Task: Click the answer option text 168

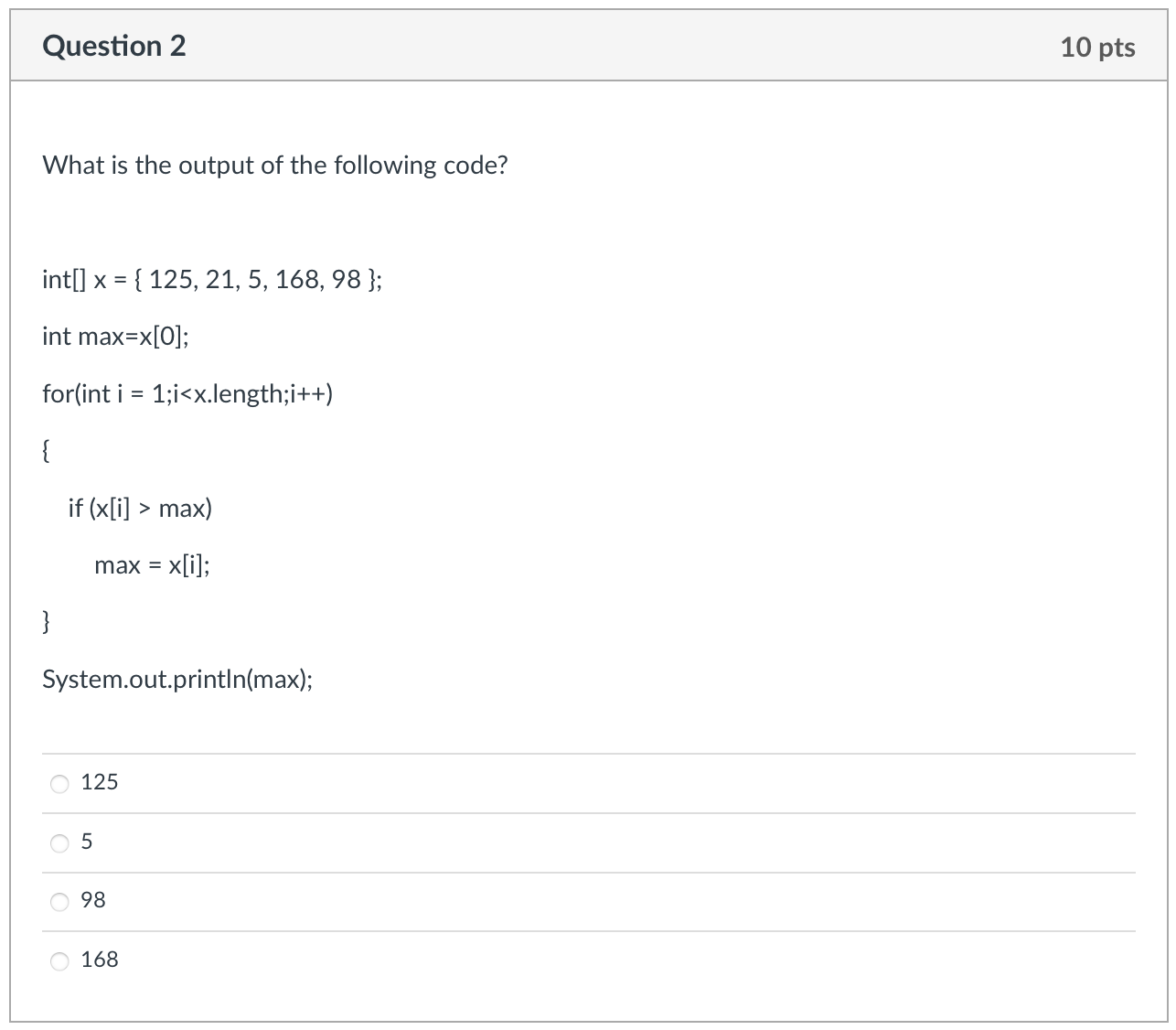Action: [100, 960]
